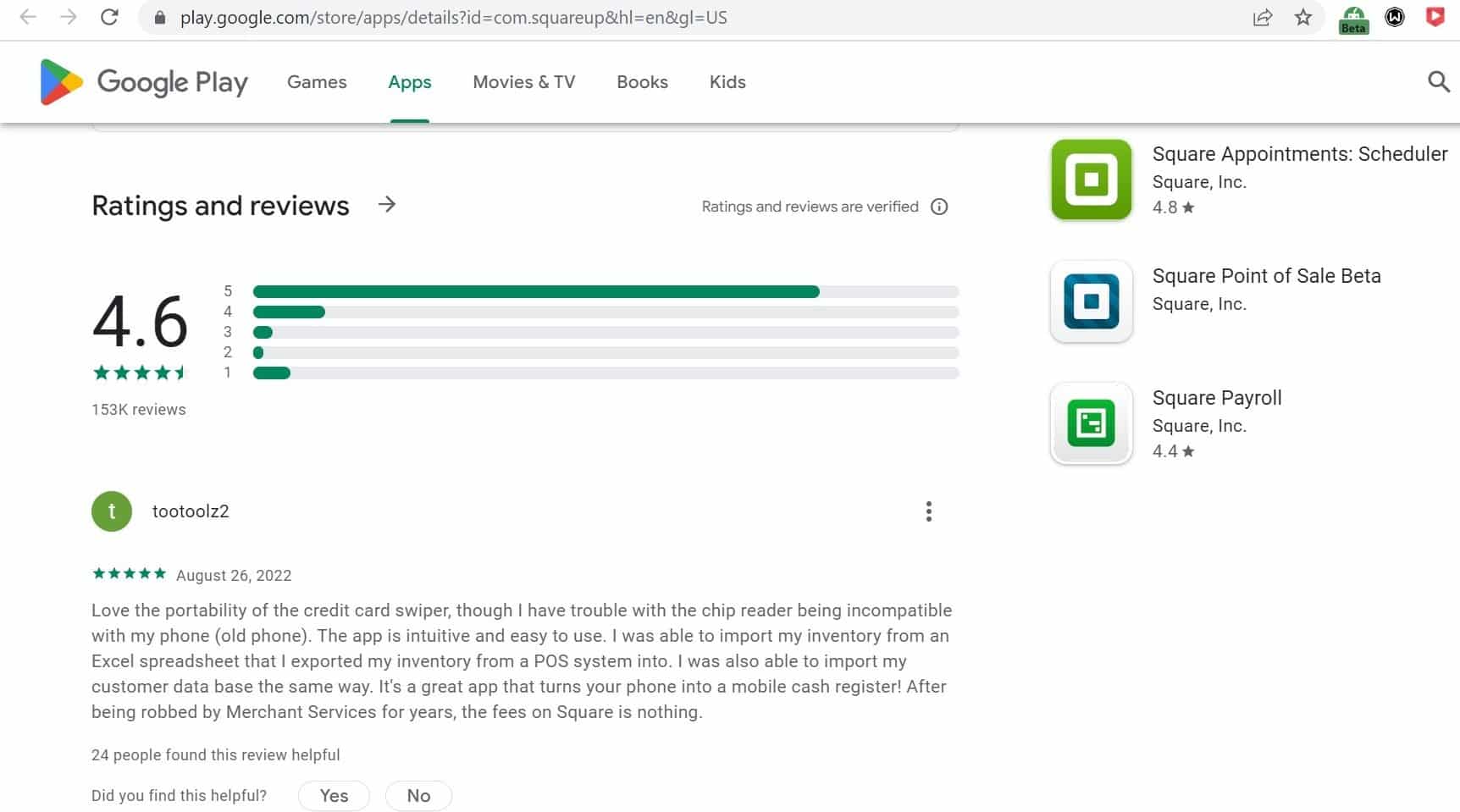Open the Books tab
The width and height of the screenshot is (1460, 812).
(x=642, y=82)
